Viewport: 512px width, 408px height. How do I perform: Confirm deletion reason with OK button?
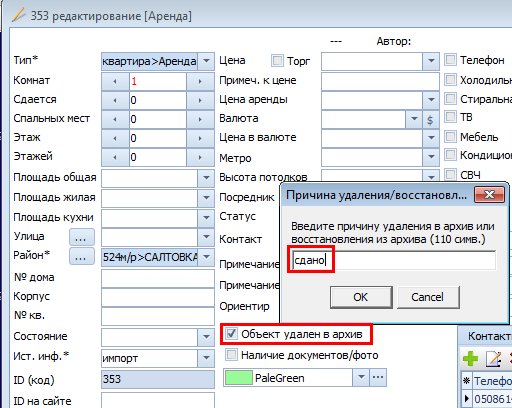point(361,297)
